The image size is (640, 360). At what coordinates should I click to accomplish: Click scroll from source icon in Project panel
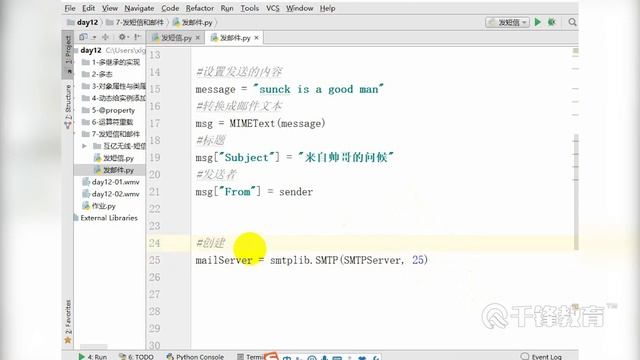106,37
